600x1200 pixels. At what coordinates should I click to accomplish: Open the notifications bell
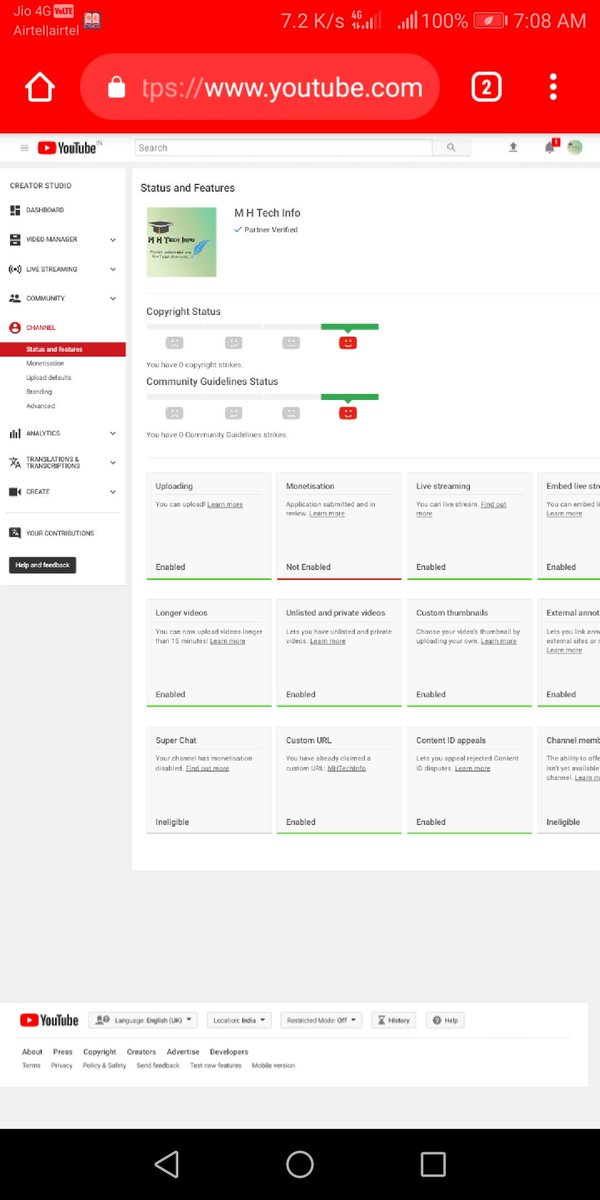click(x=549, y=147)
